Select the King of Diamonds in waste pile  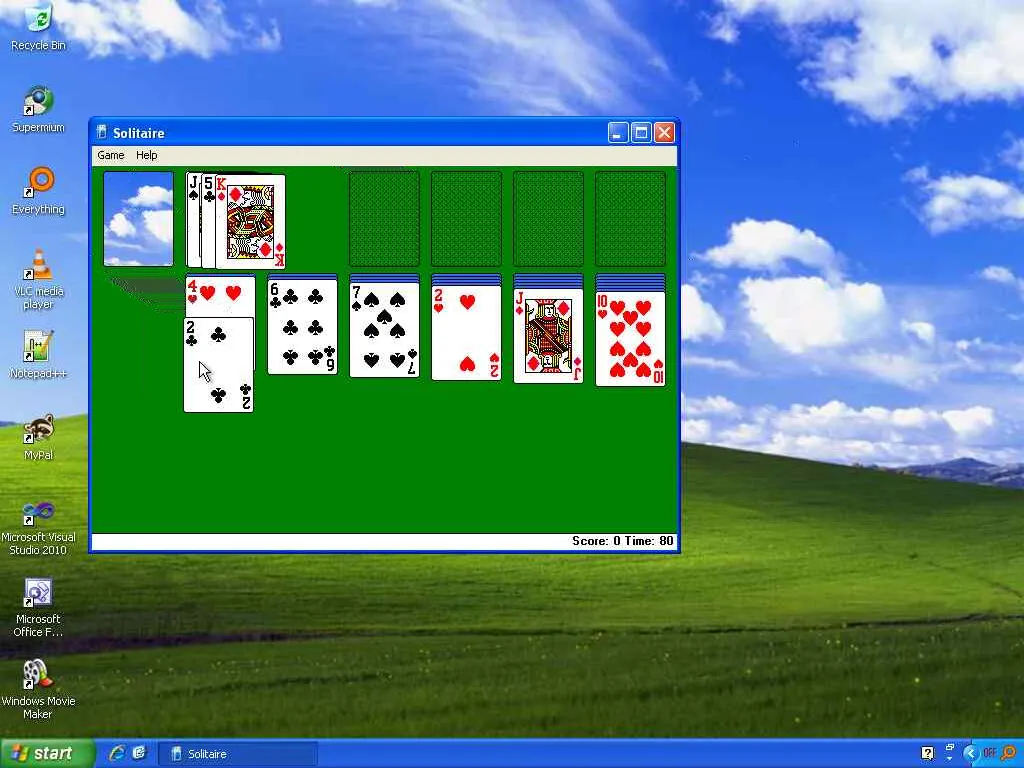click(251, 222)
